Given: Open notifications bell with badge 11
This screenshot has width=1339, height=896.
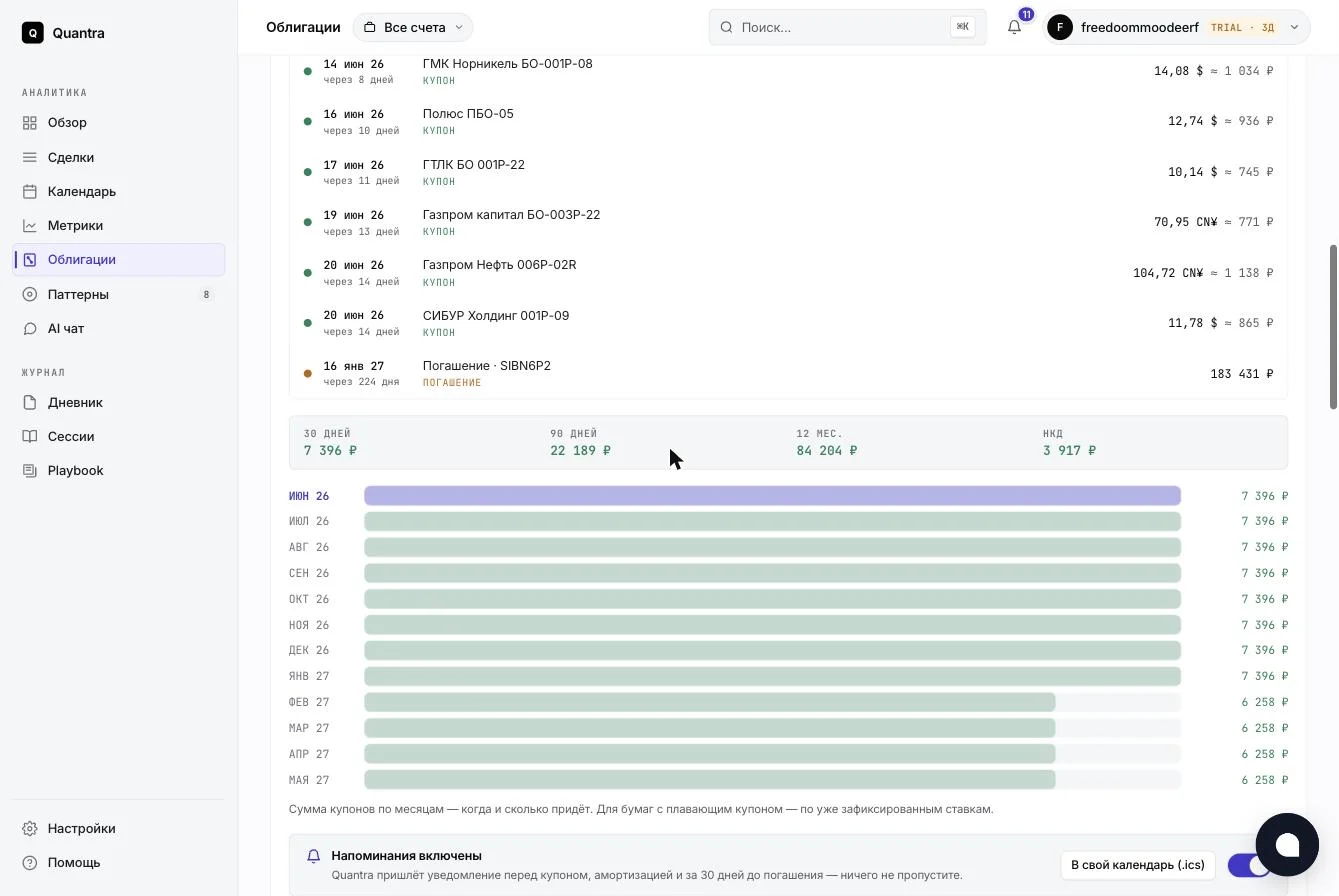Looking at the screenshot, I should pyautogui.click(x=1015, y=27).
